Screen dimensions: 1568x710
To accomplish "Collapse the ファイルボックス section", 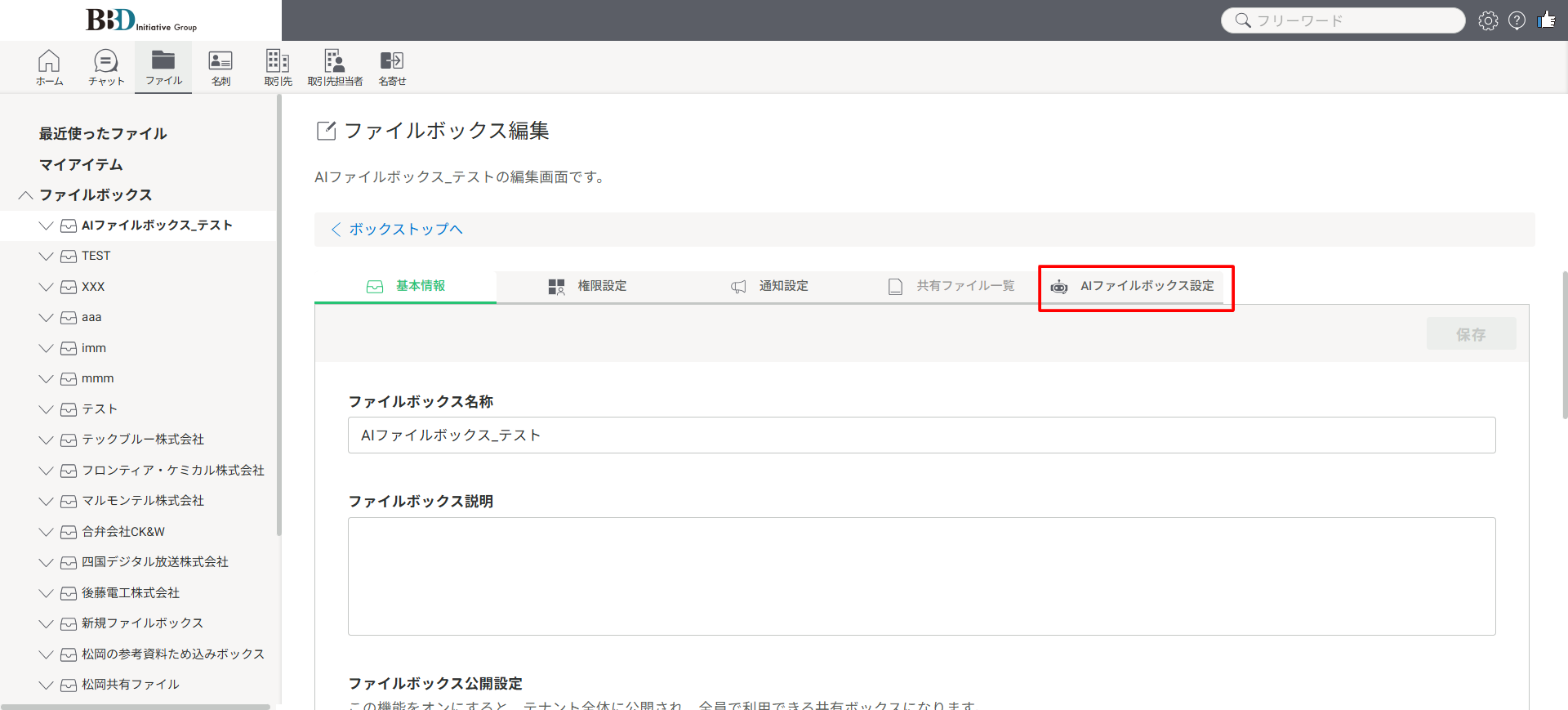I will tap(26, 195).
